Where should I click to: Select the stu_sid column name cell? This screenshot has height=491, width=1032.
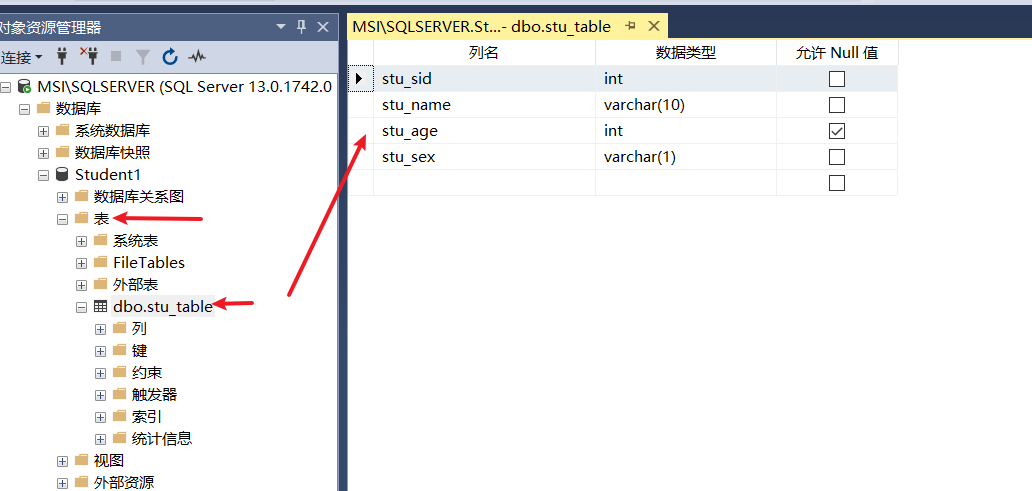tap(484, 79)
